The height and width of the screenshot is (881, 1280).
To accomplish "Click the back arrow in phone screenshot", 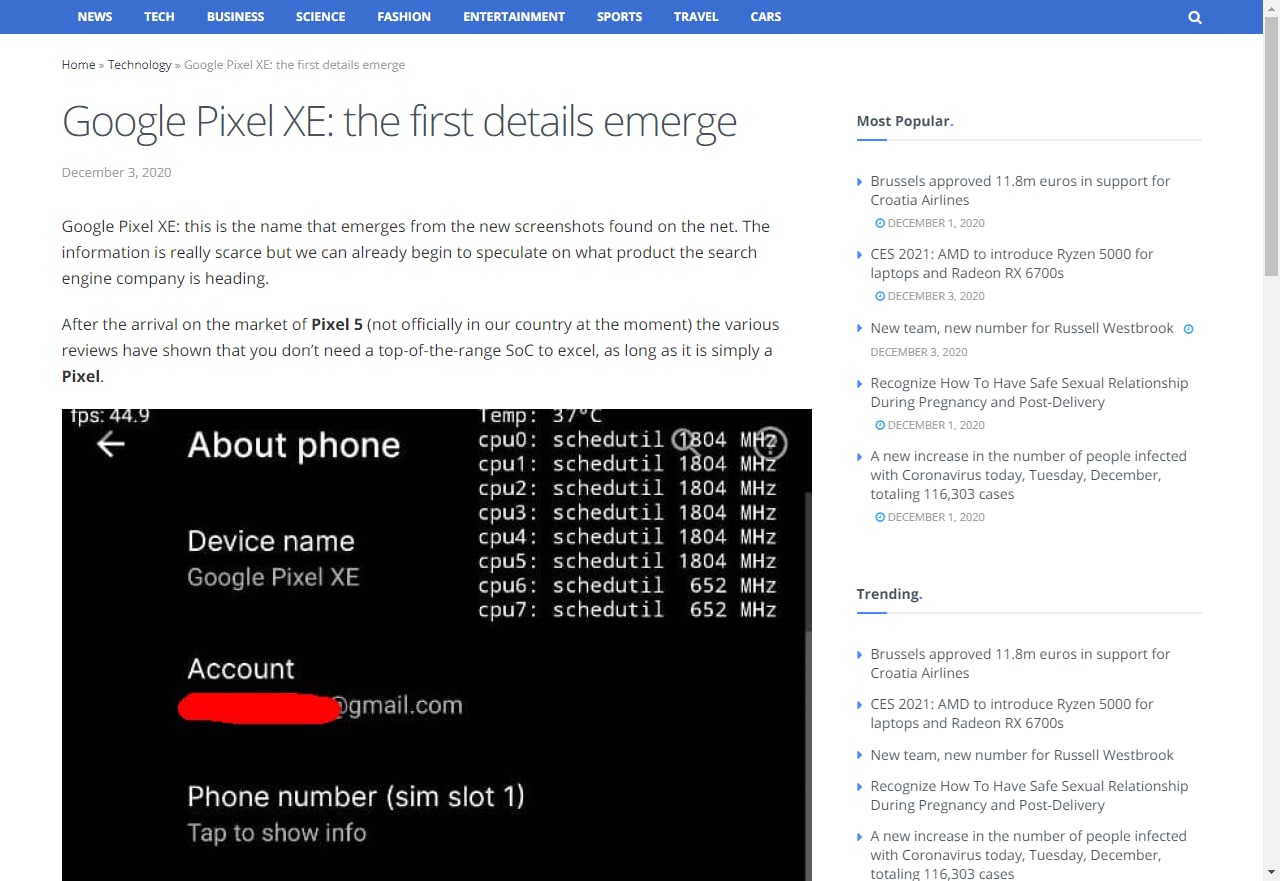I will [111, 445].
